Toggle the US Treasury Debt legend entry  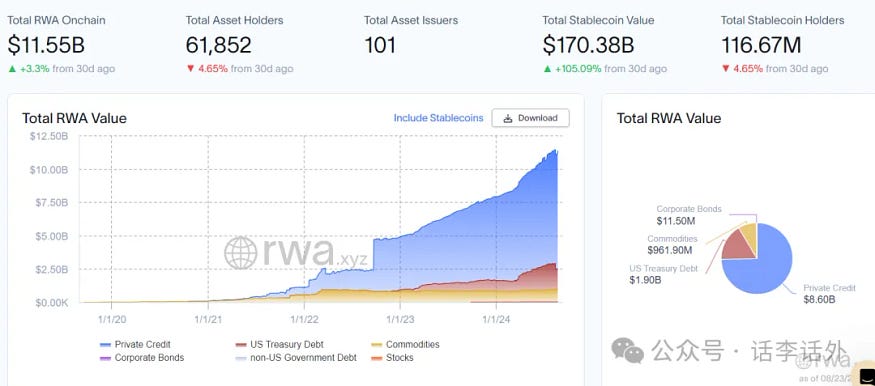coord(280,345)
